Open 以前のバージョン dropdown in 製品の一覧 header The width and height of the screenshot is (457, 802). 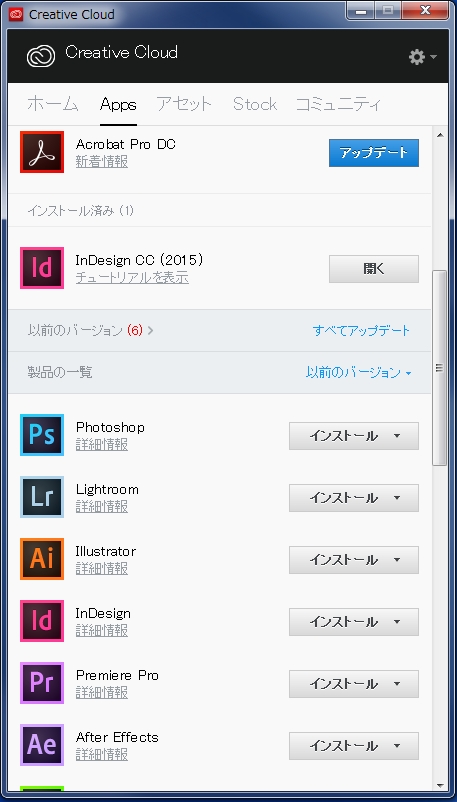[x=359, y=372]
